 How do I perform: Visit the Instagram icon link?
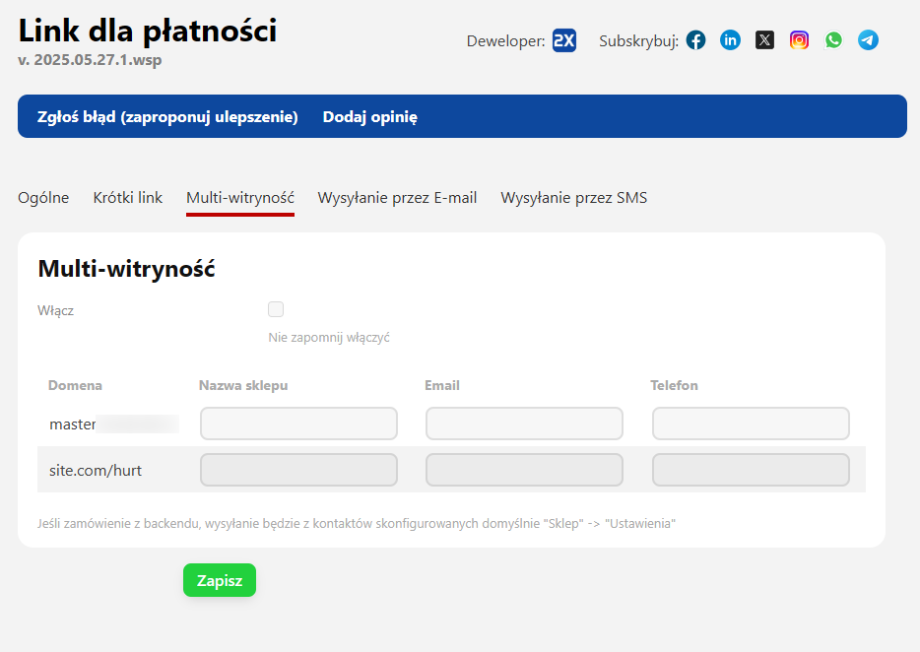pyautogui.click(x=799, y=40)
